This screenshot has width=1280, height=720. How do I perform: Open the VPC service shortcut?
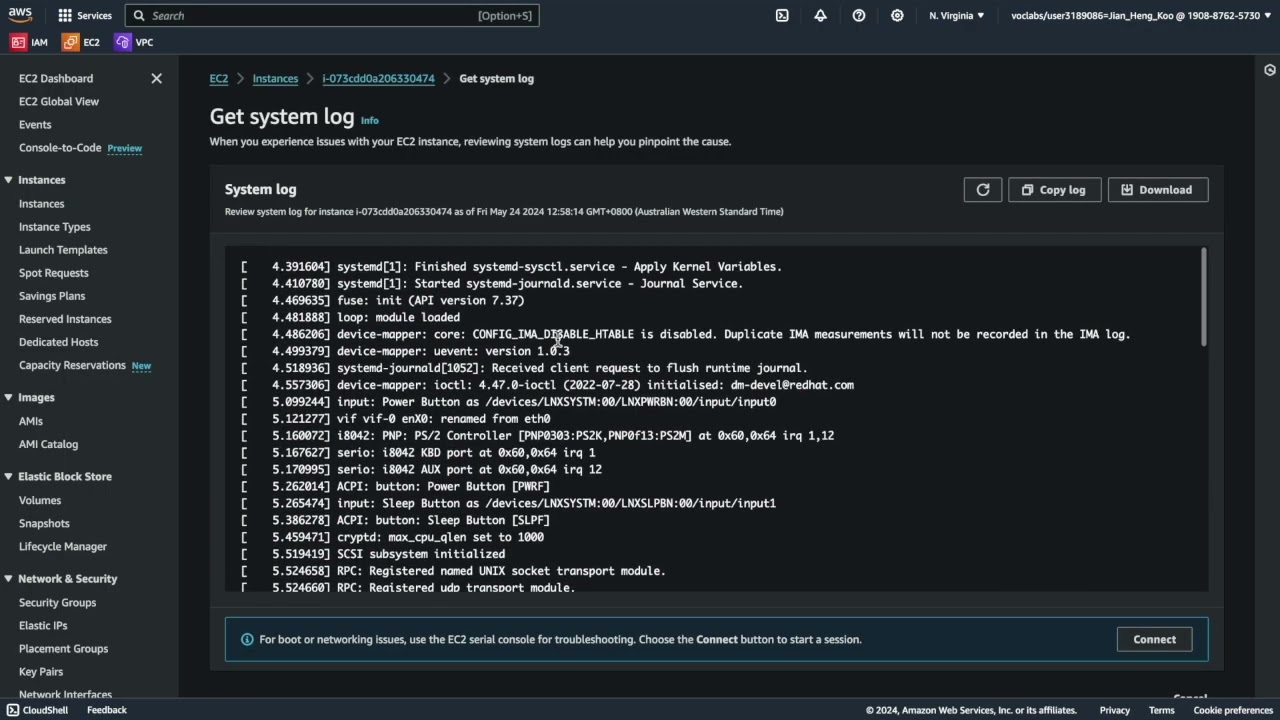pyautogui.click(x=134, y=42)
